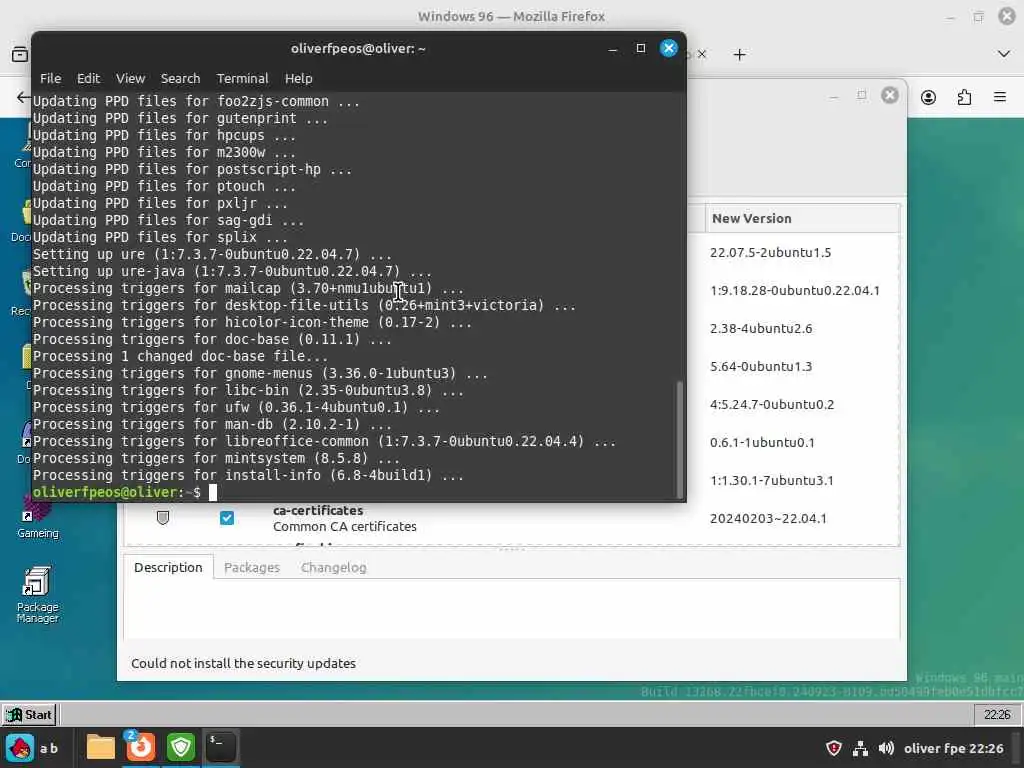1024x768 pixels.
Task: Switch to the Packages tab
Action: tap(251, 568)
